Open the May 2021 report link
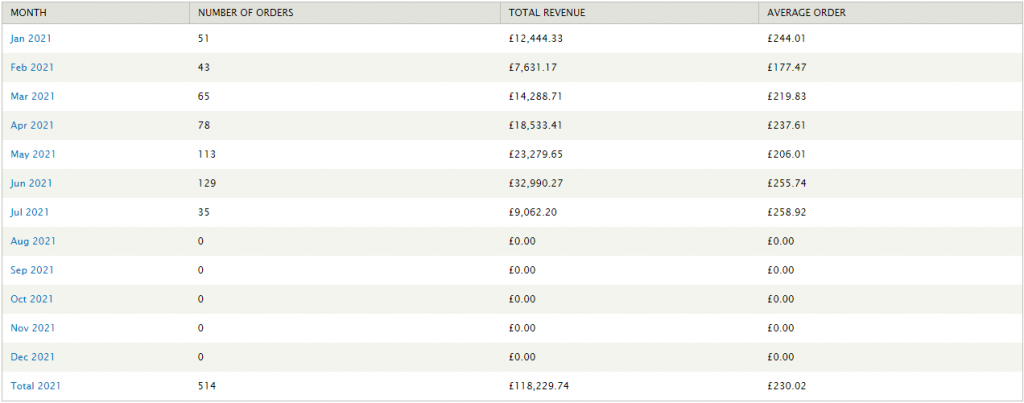Screen dimensions: 1024x403 coord(33,154)
